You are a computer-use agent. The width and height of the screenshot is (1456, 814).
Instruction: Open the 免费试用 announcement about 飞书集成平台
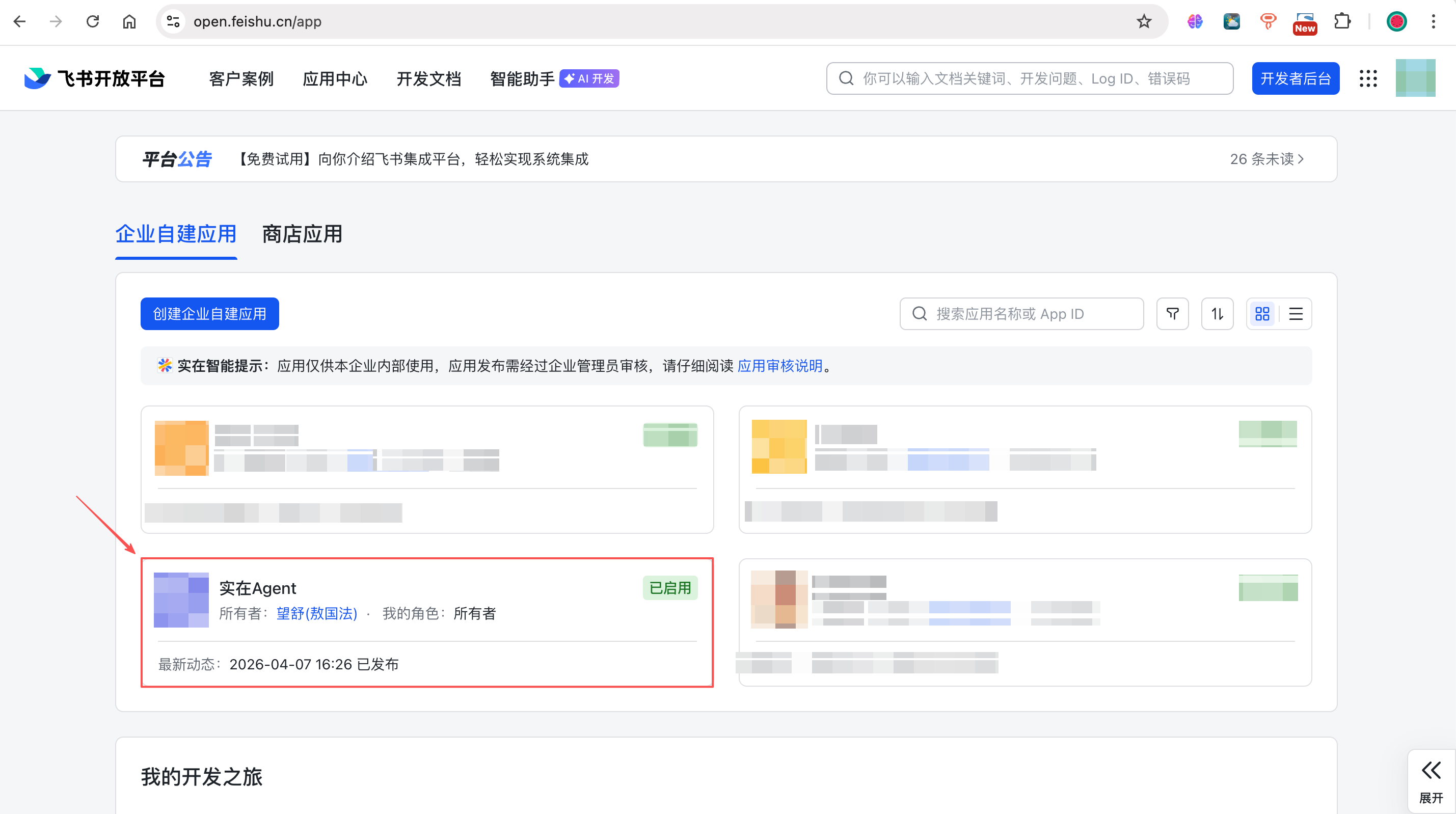(x=411, y=159)
